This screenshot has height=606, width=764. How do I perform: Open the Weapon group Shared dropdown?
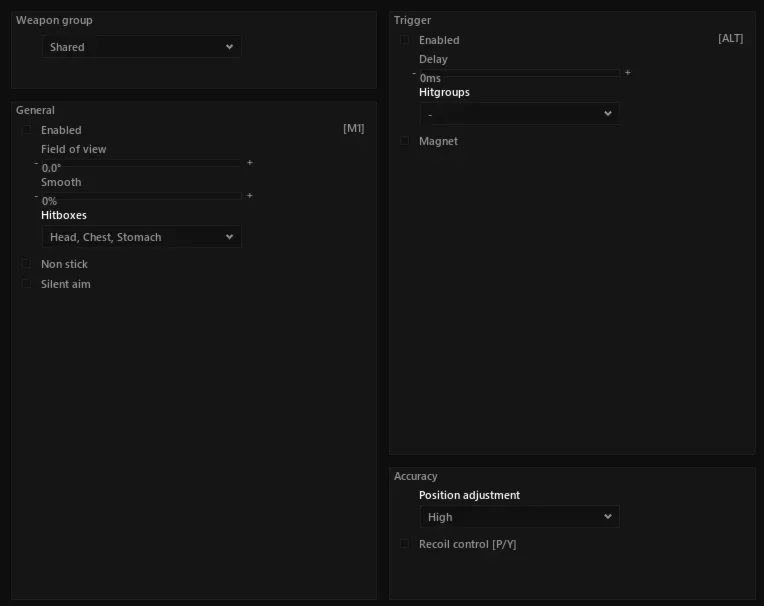141,47
